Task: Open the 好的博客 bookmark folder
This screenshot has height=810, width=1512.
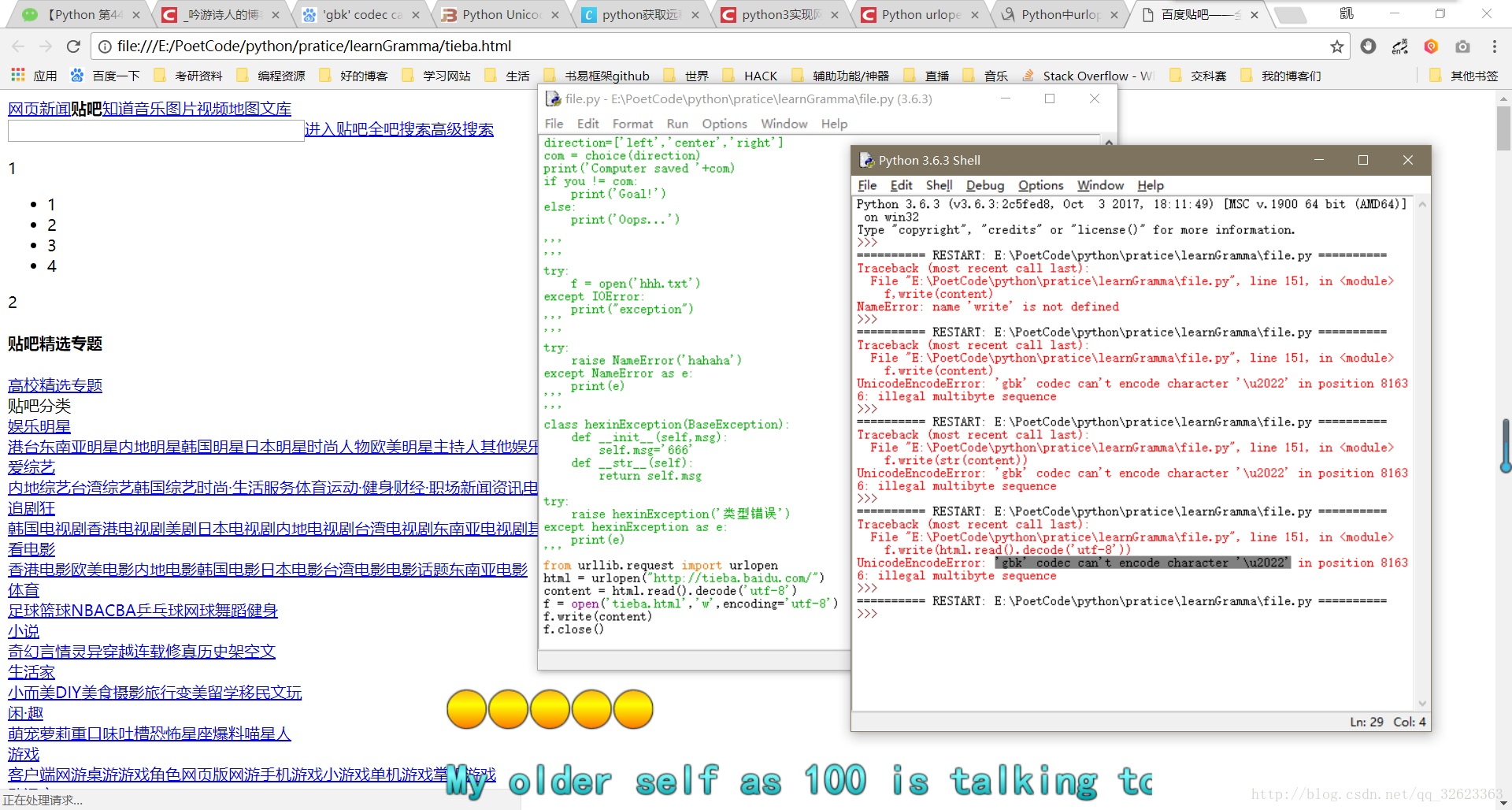Action: pos(354,76)
